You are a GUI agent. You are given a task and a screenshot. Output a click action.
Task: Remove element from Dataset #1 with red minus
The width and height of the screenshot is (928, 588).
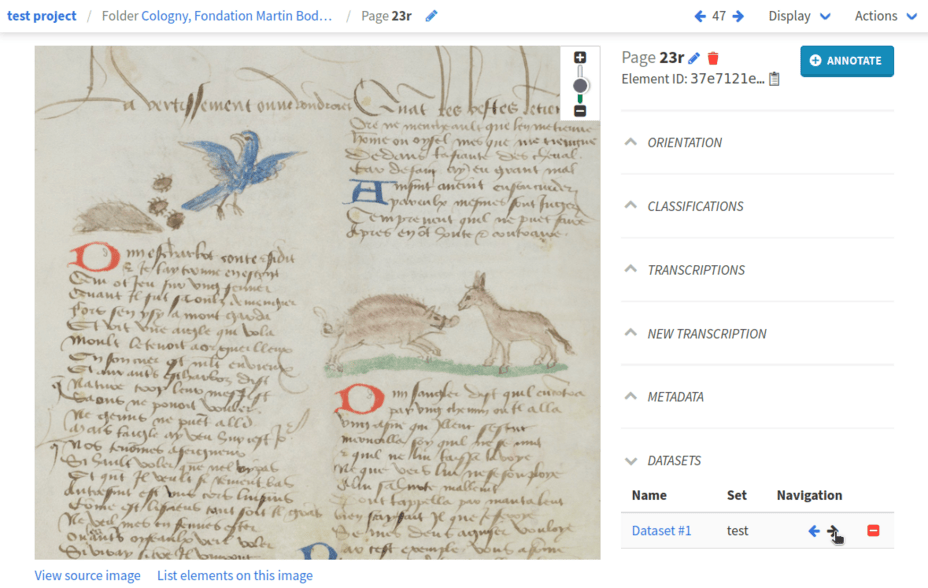pyautogui.click(x=873, y=531)
